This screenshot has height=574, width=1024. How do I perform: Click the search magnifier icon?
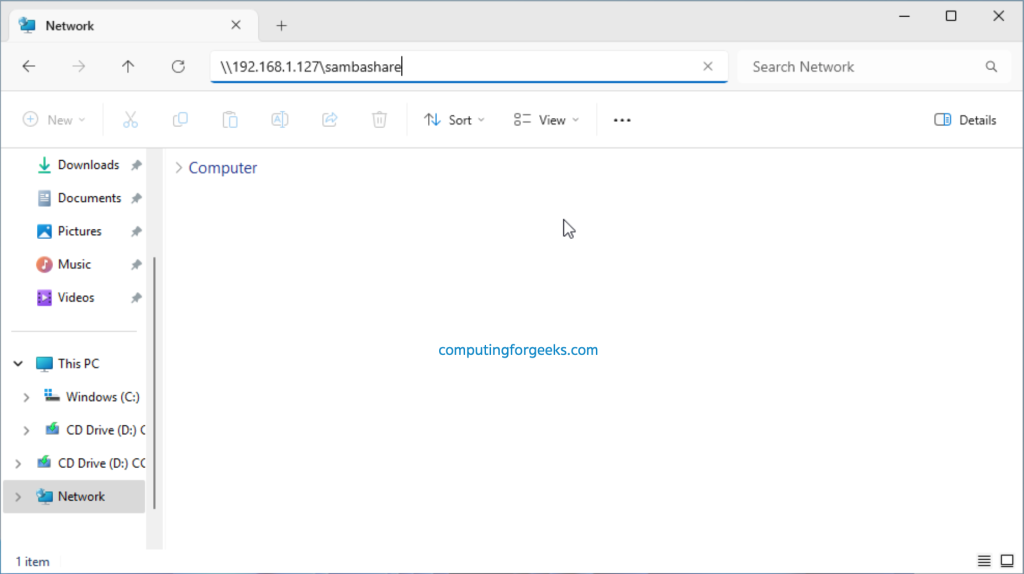(991, 67)
